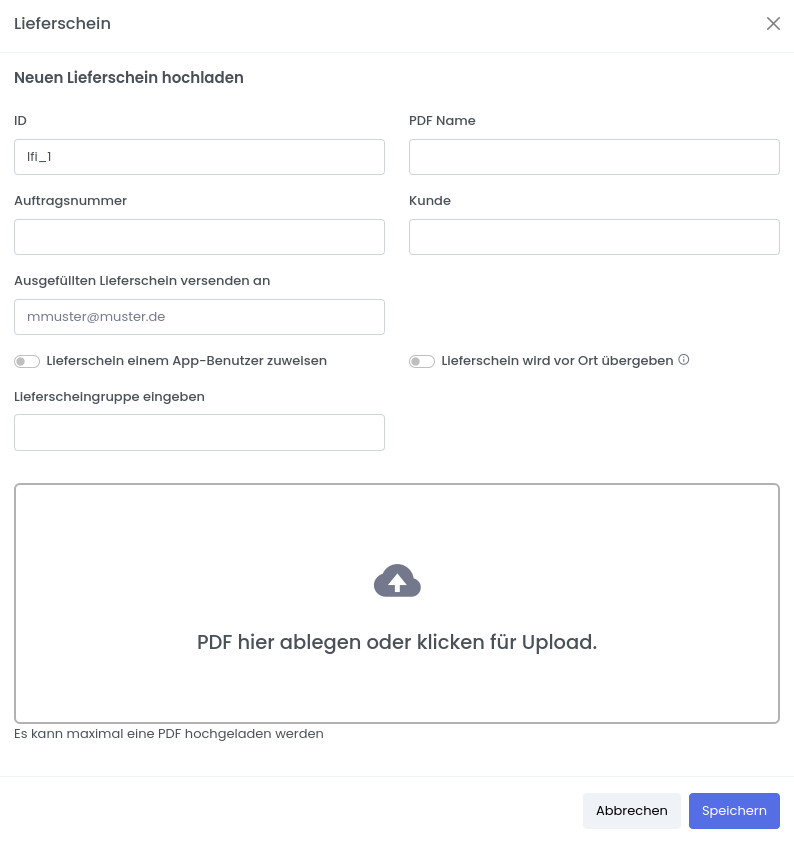Click the 'Lieferschein wird vor Ort übergeben' label text
The height and width of the screenshot is (841, 794).
pyautogui.click(x=557, y=360)
